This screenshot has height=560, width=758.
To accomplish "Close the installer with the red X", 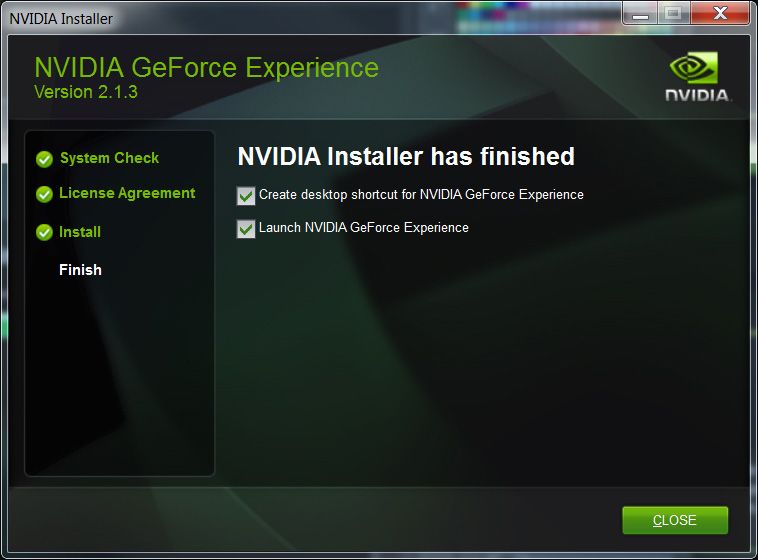I will tap(720, 13).
